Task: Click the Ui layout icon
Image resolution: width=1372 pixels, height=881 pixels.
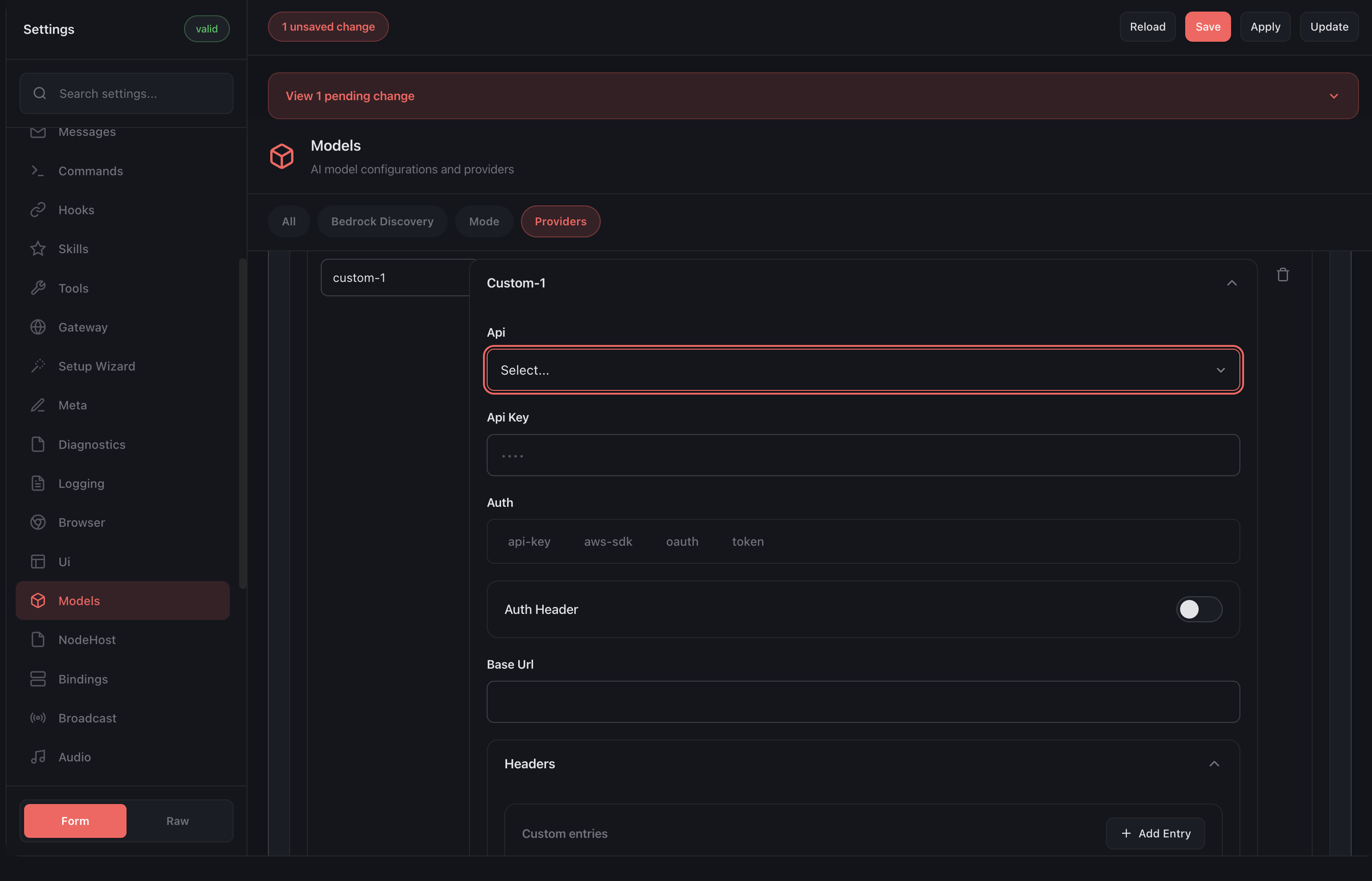Action: point(38,562)
